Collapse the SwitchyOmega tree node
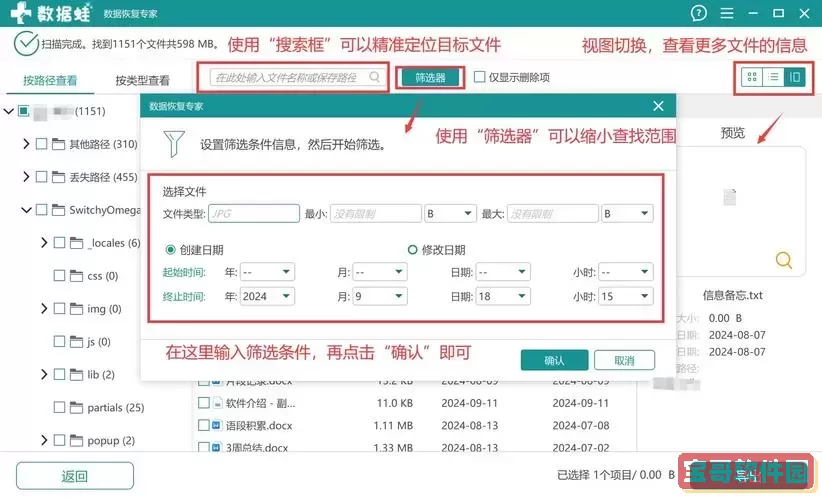822x500 pixels. click(x=26, y=210)
